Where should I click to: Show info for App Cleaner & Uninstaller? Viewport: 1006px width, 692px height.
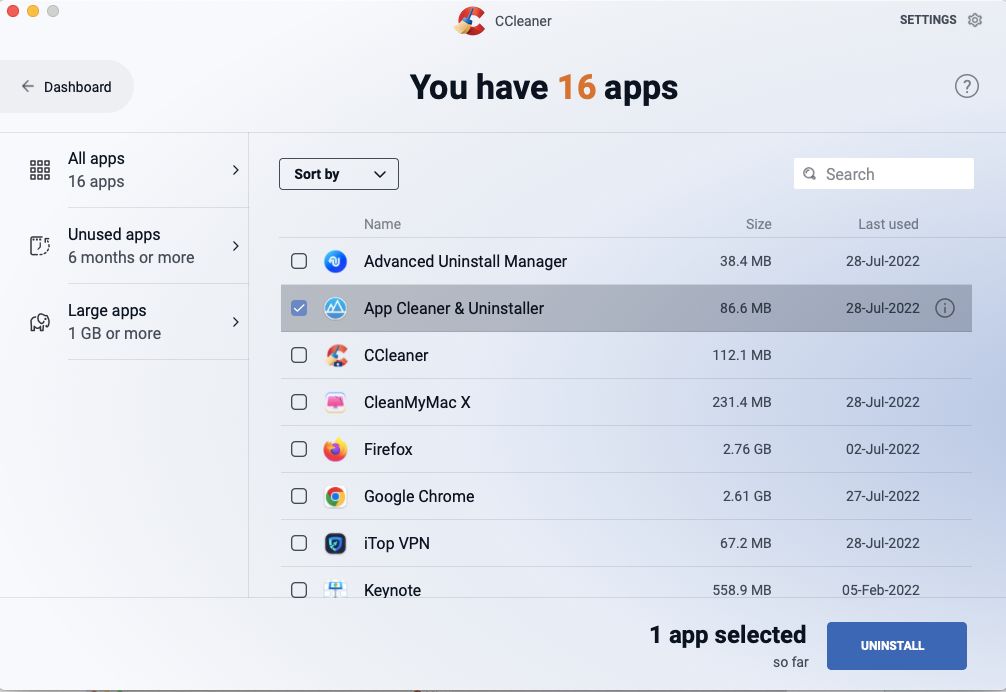point(944,308)
